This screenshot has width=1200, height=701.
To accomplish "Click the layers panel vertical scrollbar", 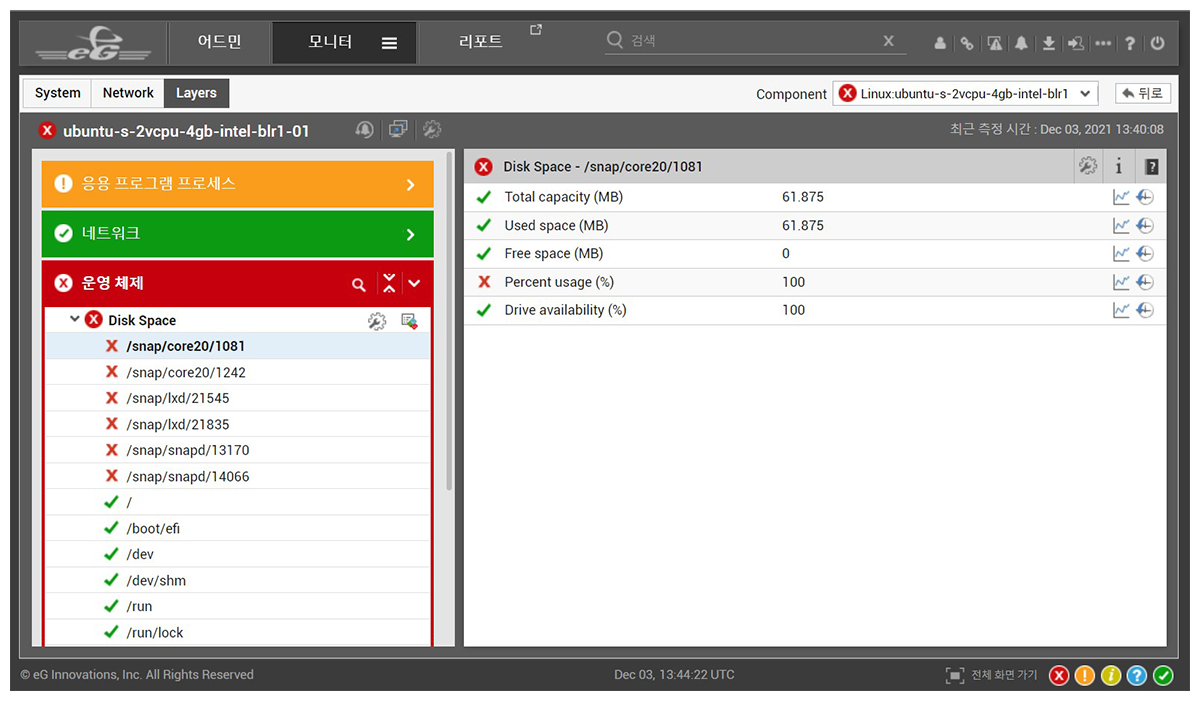I will 449,320.
